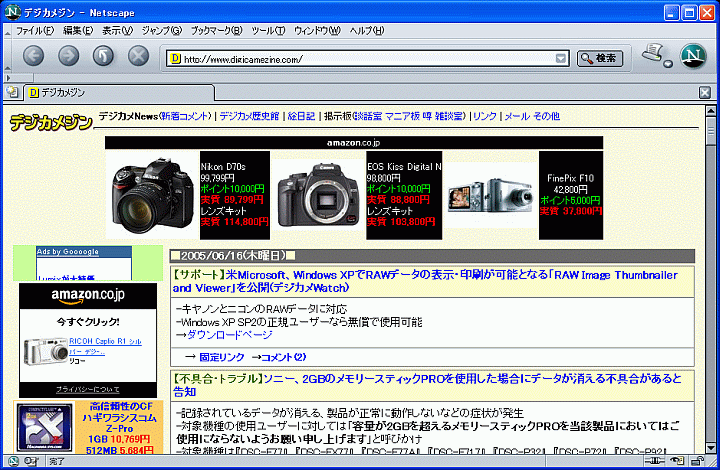
Task: Click the Nikon D70s camera thumbnail
Action: [152, 186]
